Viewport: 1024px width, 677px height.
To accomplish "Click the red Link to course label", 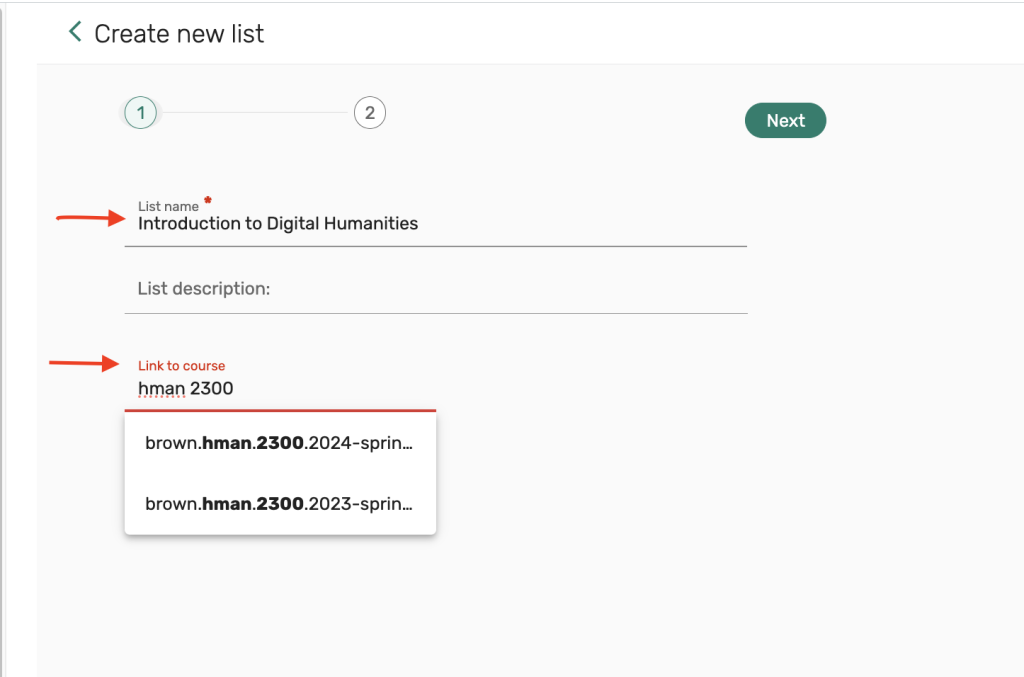I will click(x=181, y=366).
